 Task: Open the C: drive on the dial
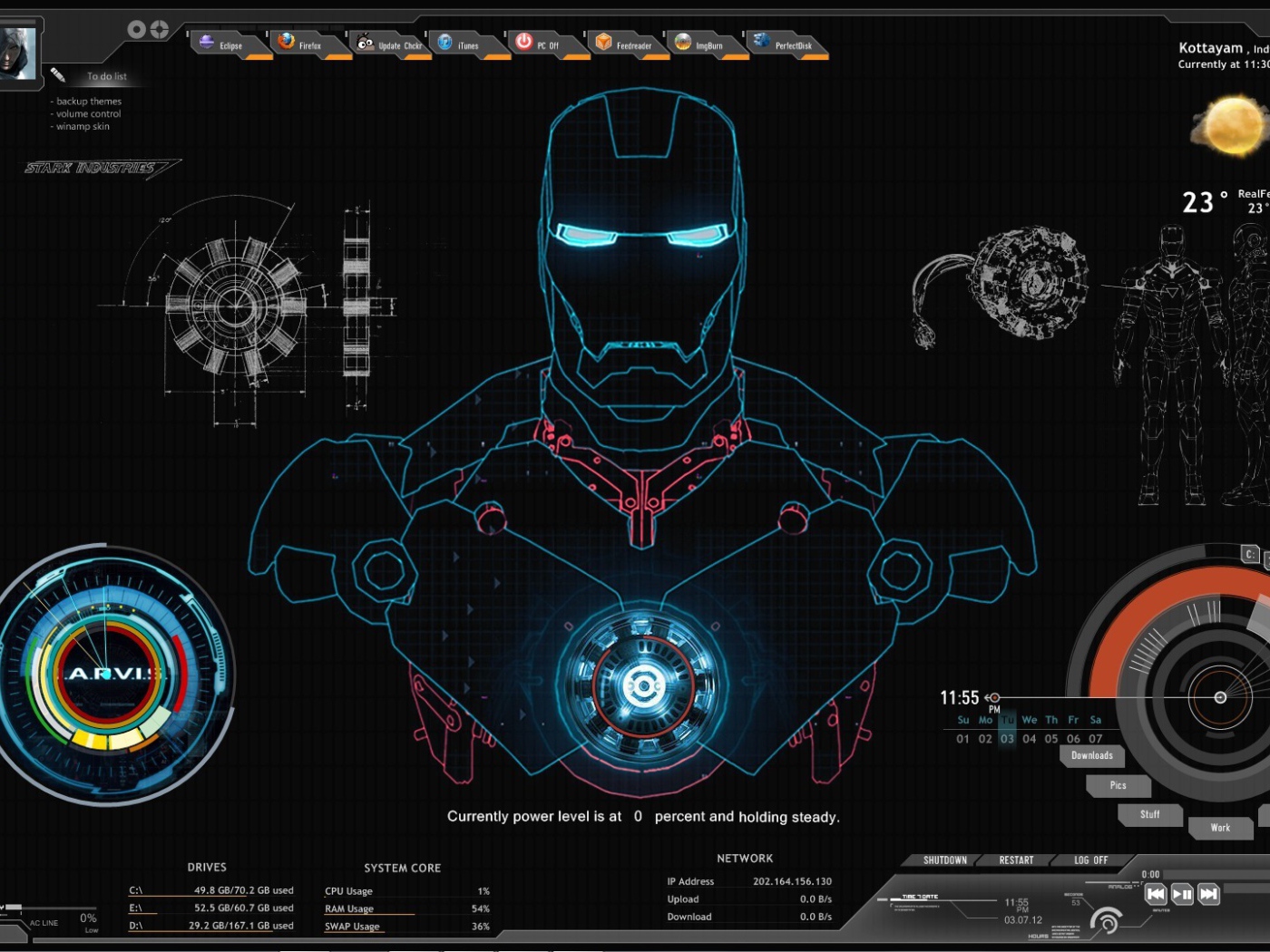pyautogui.click(x=1250, y=554)
